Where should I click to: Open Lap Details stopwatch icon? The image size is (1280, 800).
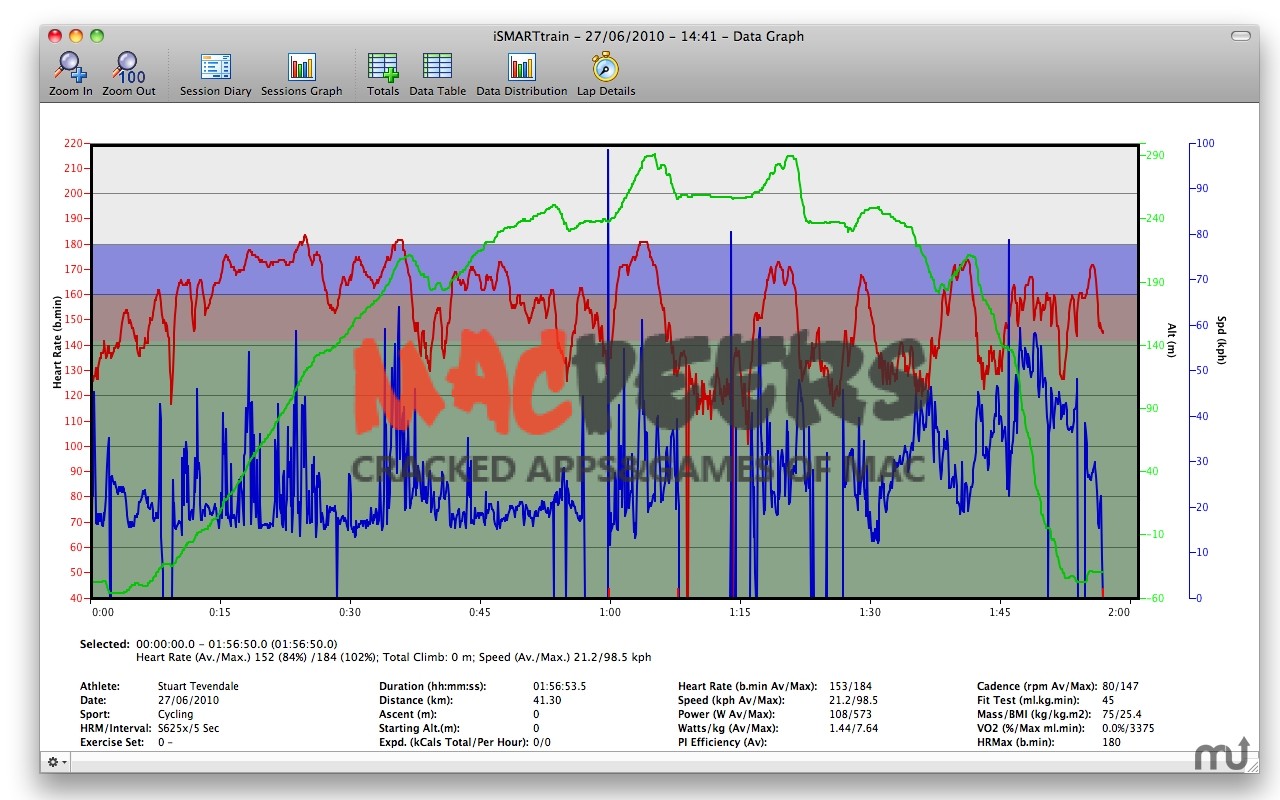tap(605, 67)
